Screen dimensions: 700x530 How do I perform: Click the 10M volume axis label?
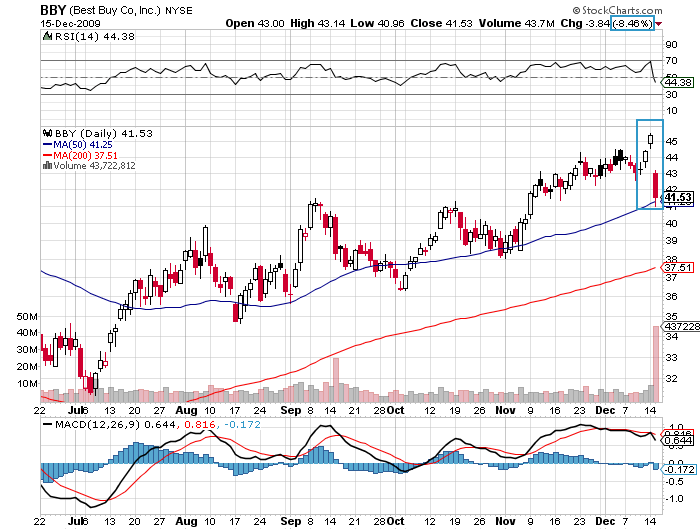27,384
